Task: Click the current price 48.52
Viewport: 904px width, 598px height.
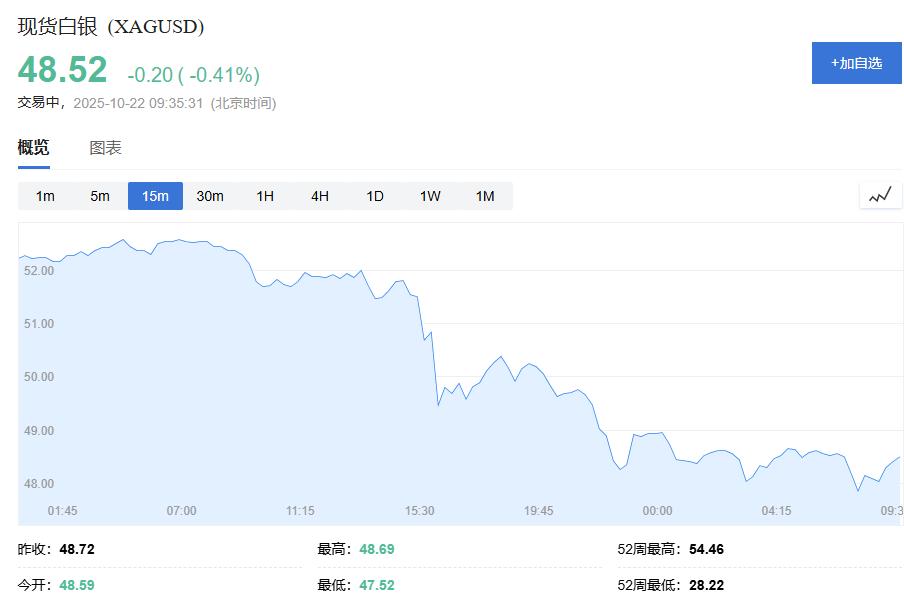Action: coord(62,70)
